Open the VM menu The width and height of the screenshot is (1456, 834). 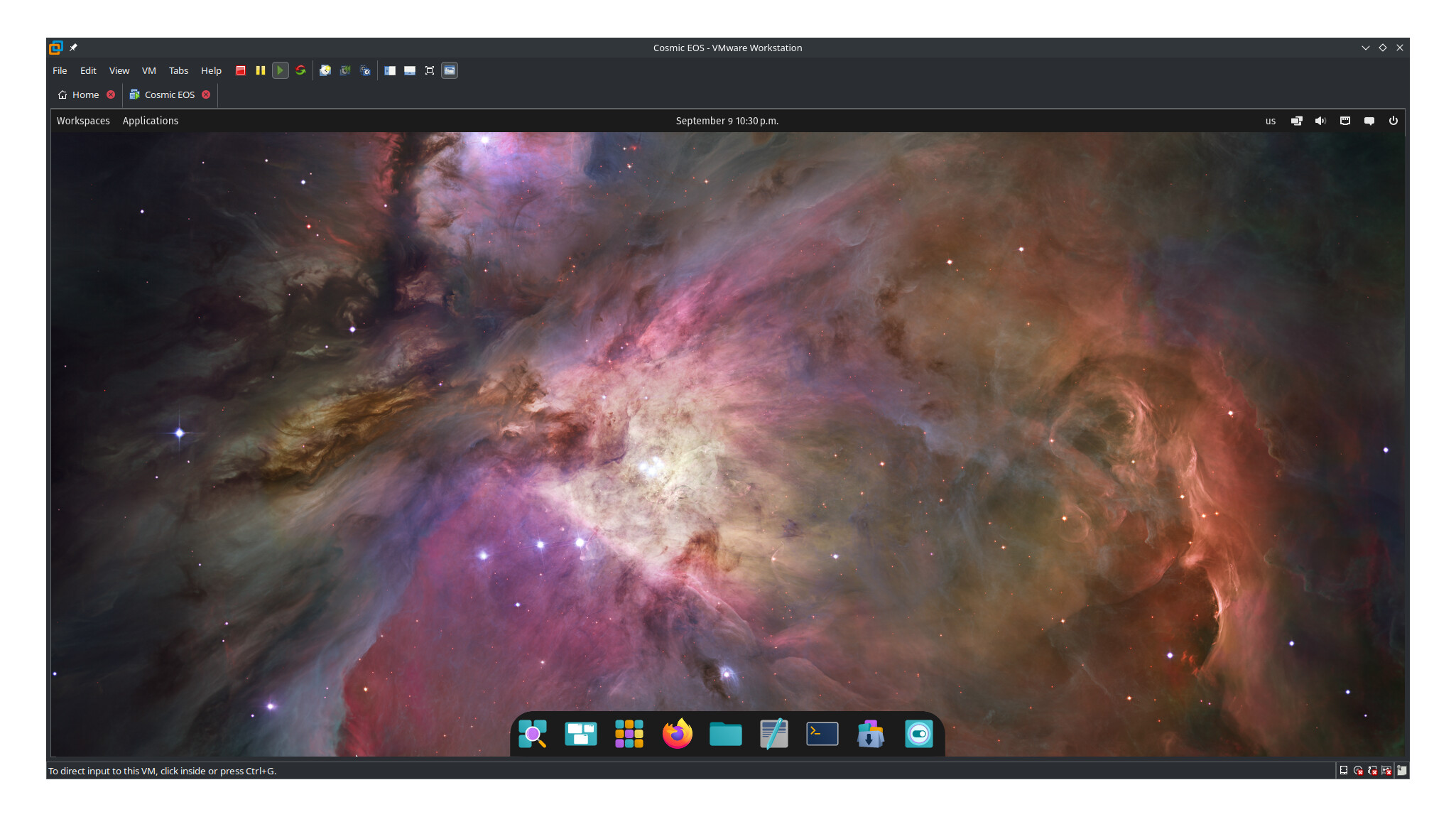coord(148,70)
